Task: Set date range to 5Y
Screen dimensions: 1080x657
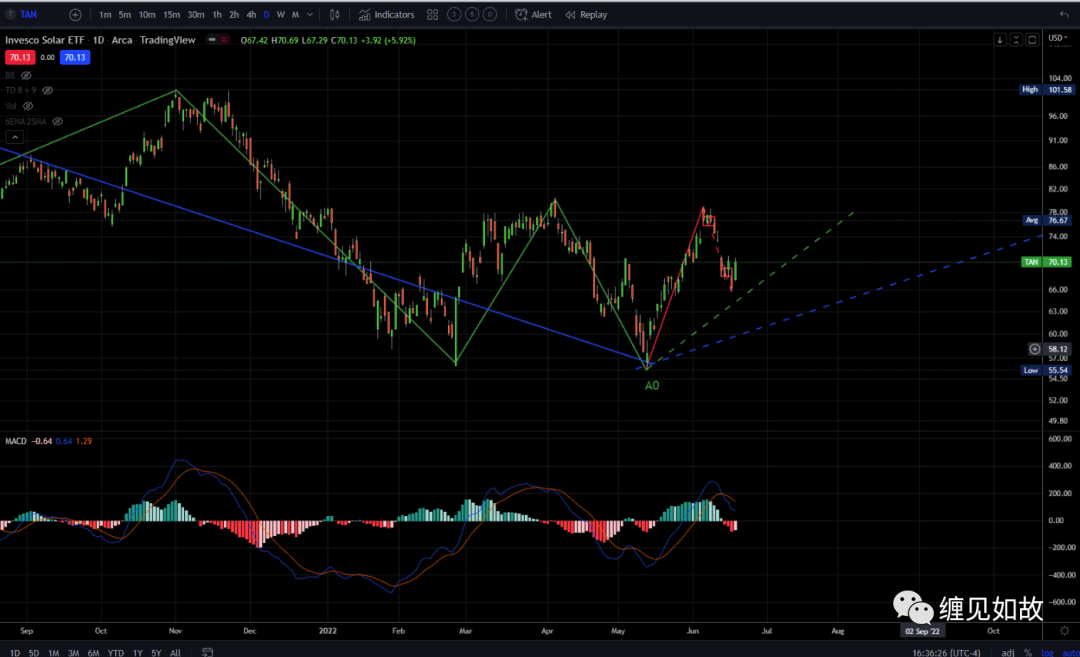Action: pos(156,652)
